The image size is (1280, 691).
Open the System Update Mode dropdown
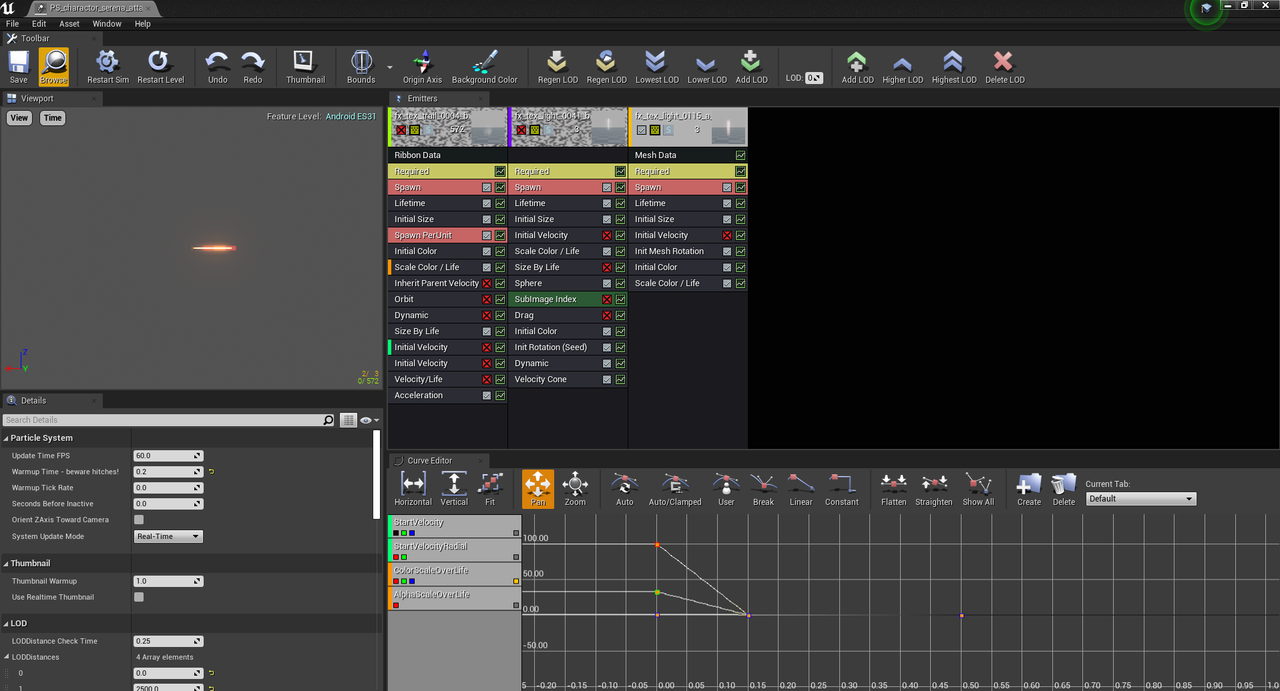tap(167, 536)
